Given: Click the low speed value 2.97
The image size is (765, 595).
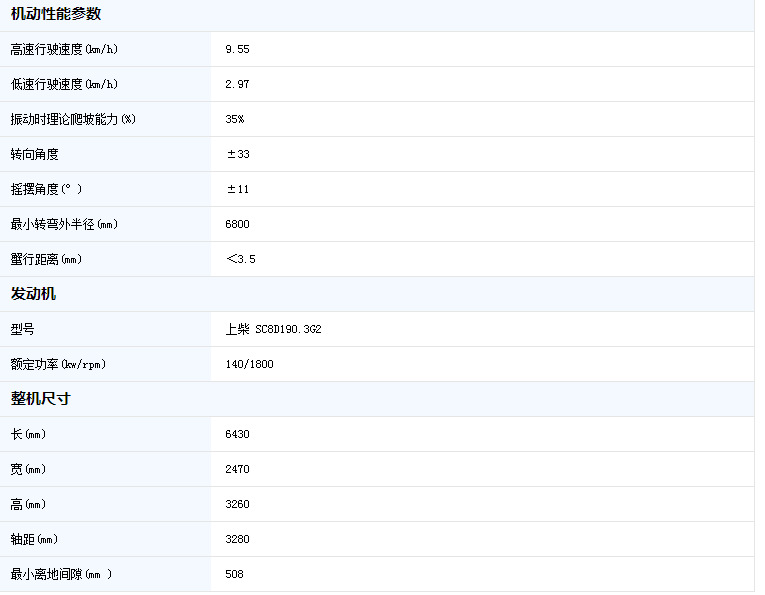Looking at the screenshot, I should pyautogui.click(x=237, y=84).
